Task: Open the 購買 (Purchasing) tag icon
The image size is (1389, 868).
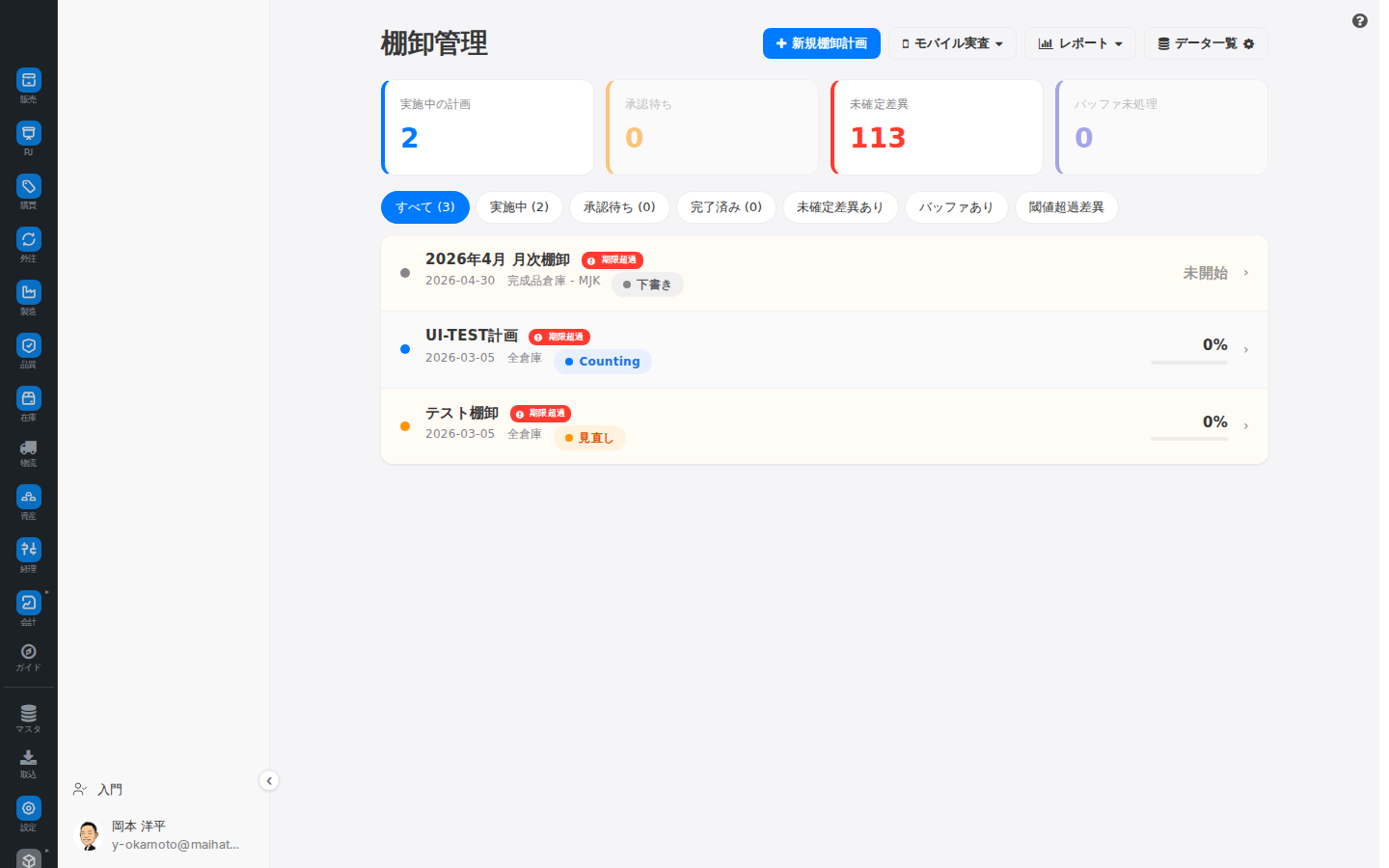Action: pyautogui.click(x=29, y=186)
